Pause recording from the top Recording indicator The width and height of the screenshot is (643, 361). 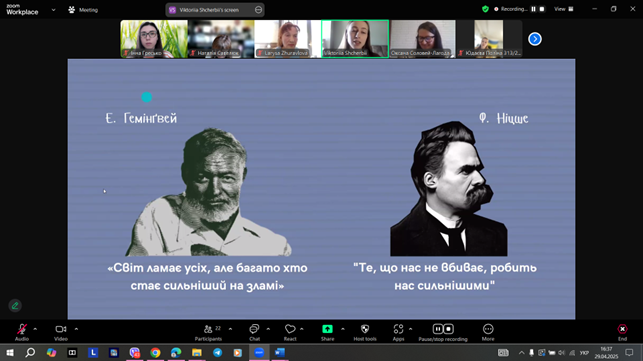pos(534,9)
